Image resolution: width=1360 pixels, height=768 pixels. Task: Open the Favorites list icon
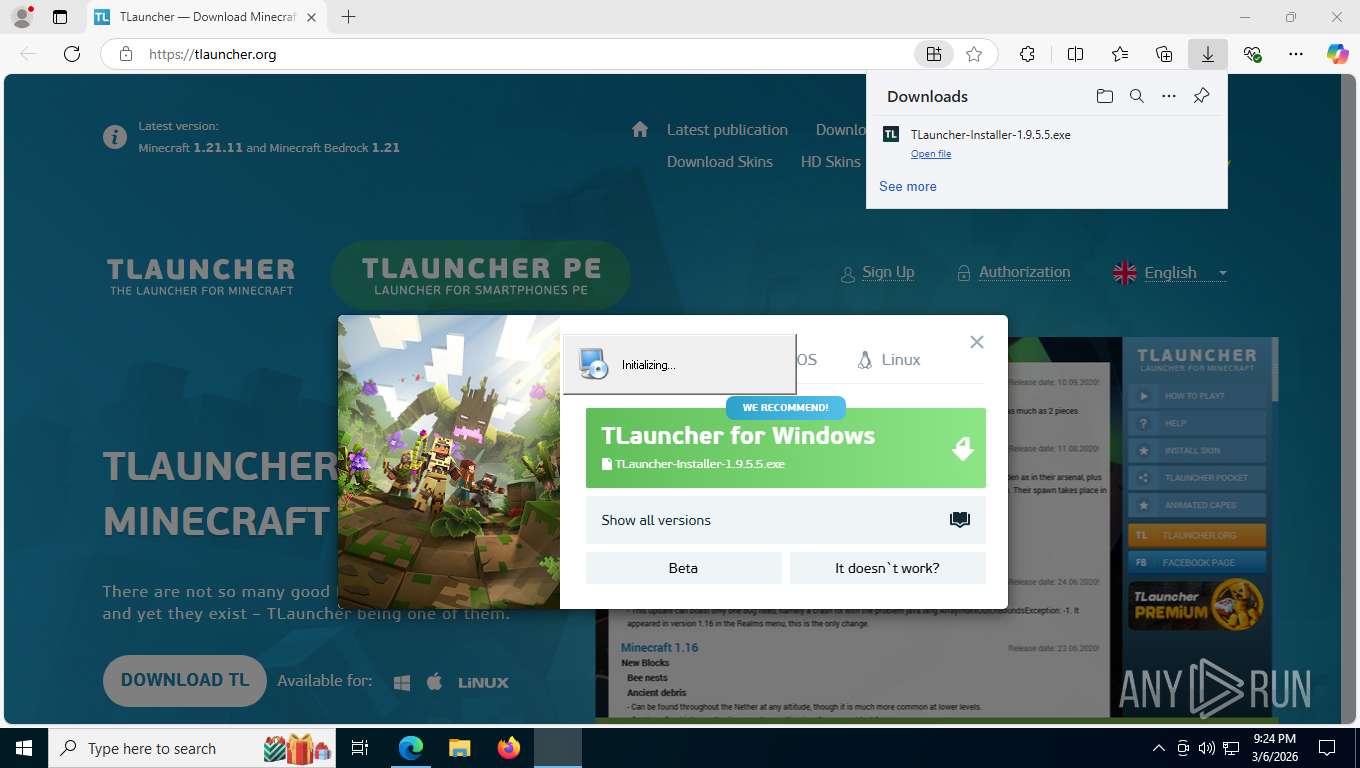coord(1120,54)
